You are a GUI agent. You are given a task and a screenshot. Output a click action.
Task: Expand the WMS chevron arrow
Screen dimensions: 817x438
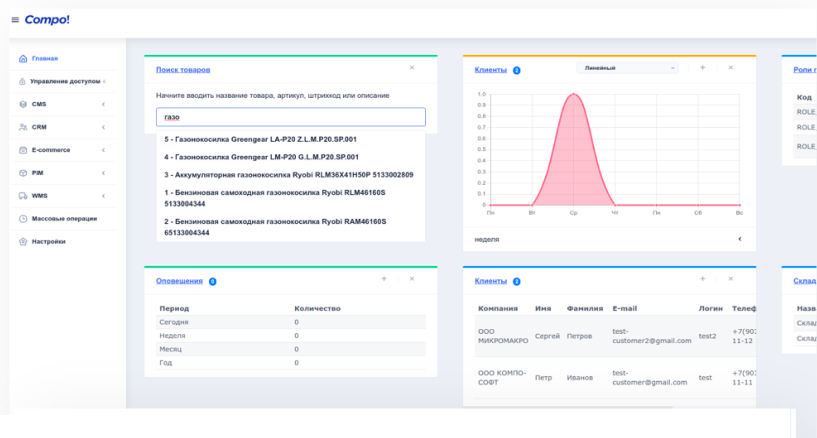coord(103,196)
